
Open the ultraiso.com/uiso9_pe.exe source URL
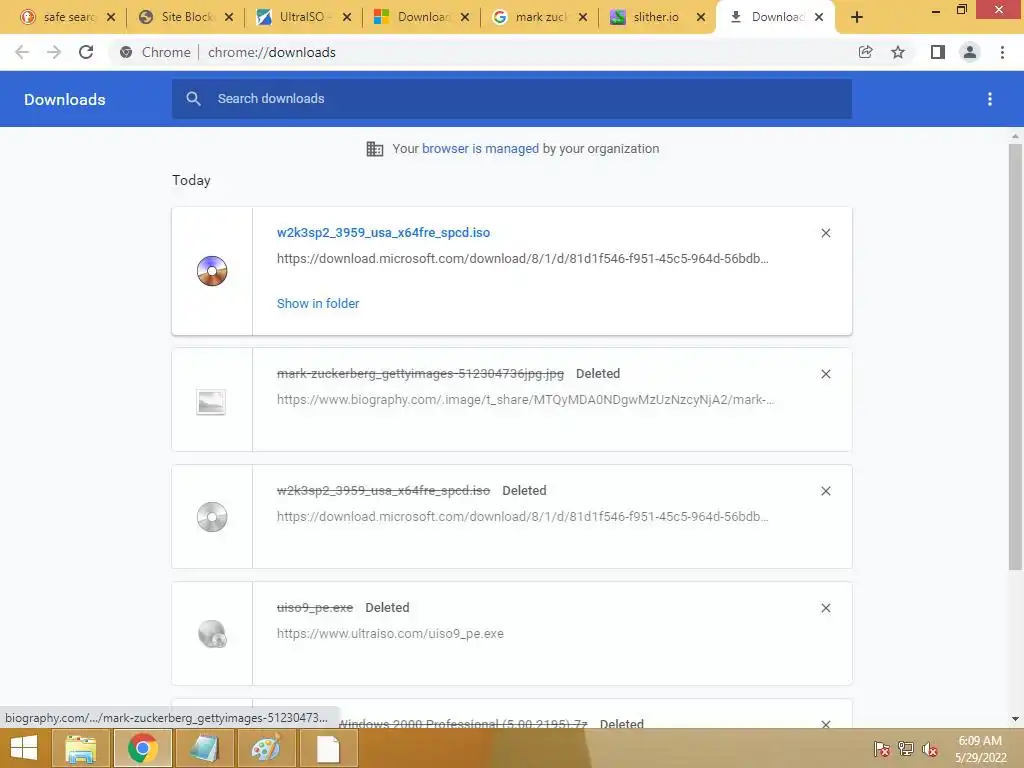pyautogui.click(x=391, y=633)
